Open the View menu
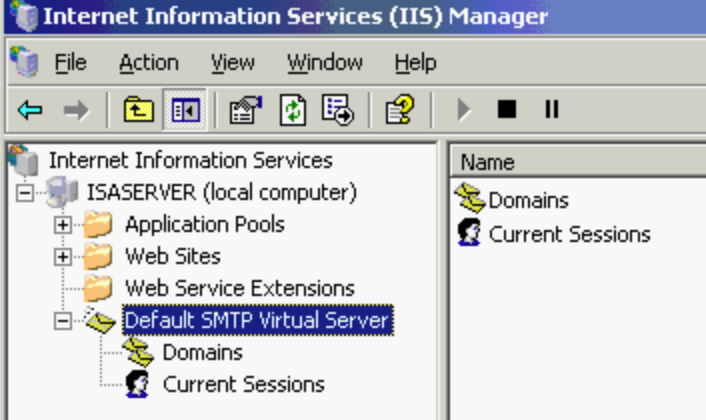 pos(233,63)
